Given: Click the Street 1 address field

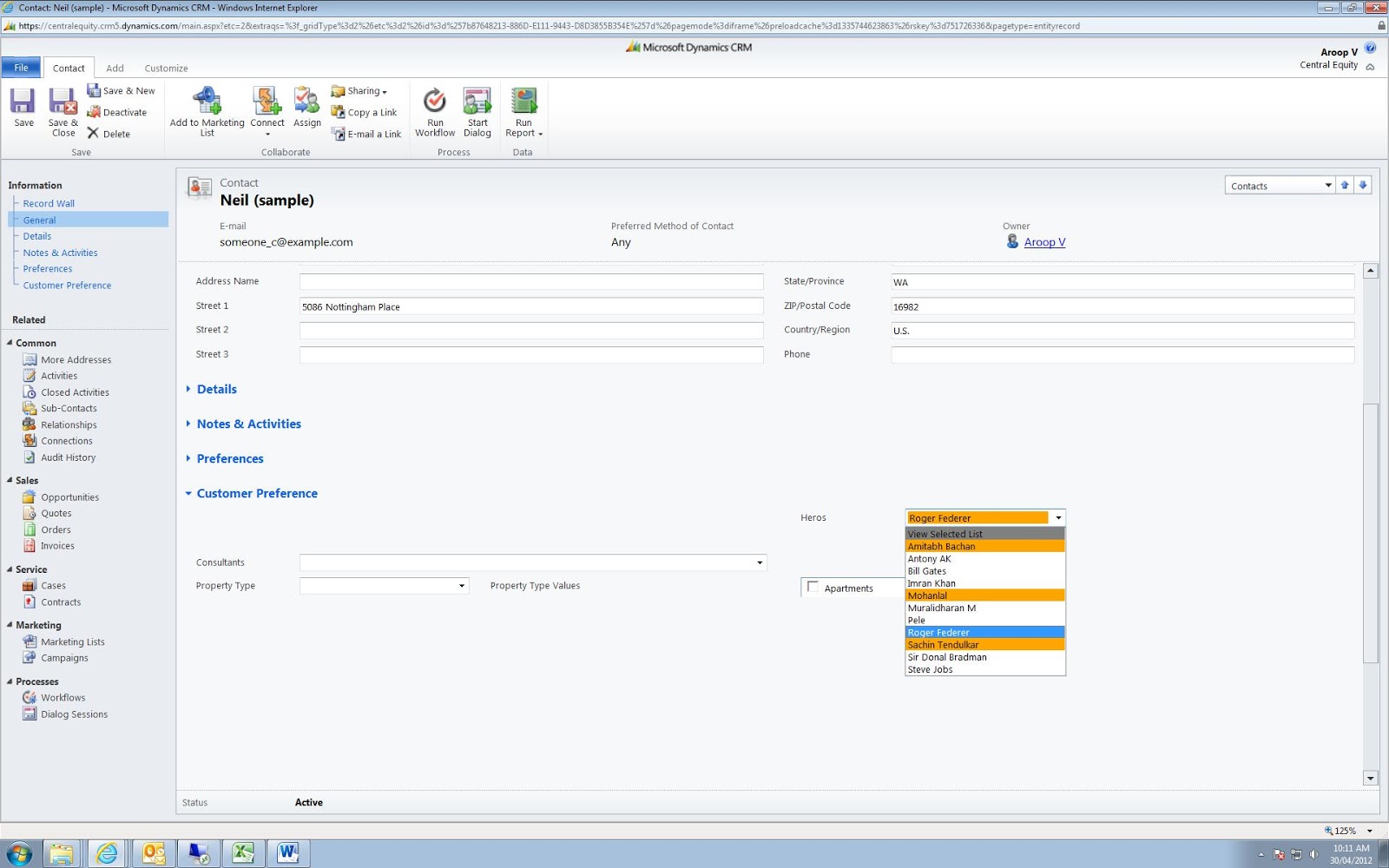Looking at the screenshot, I should click(531, 306).
